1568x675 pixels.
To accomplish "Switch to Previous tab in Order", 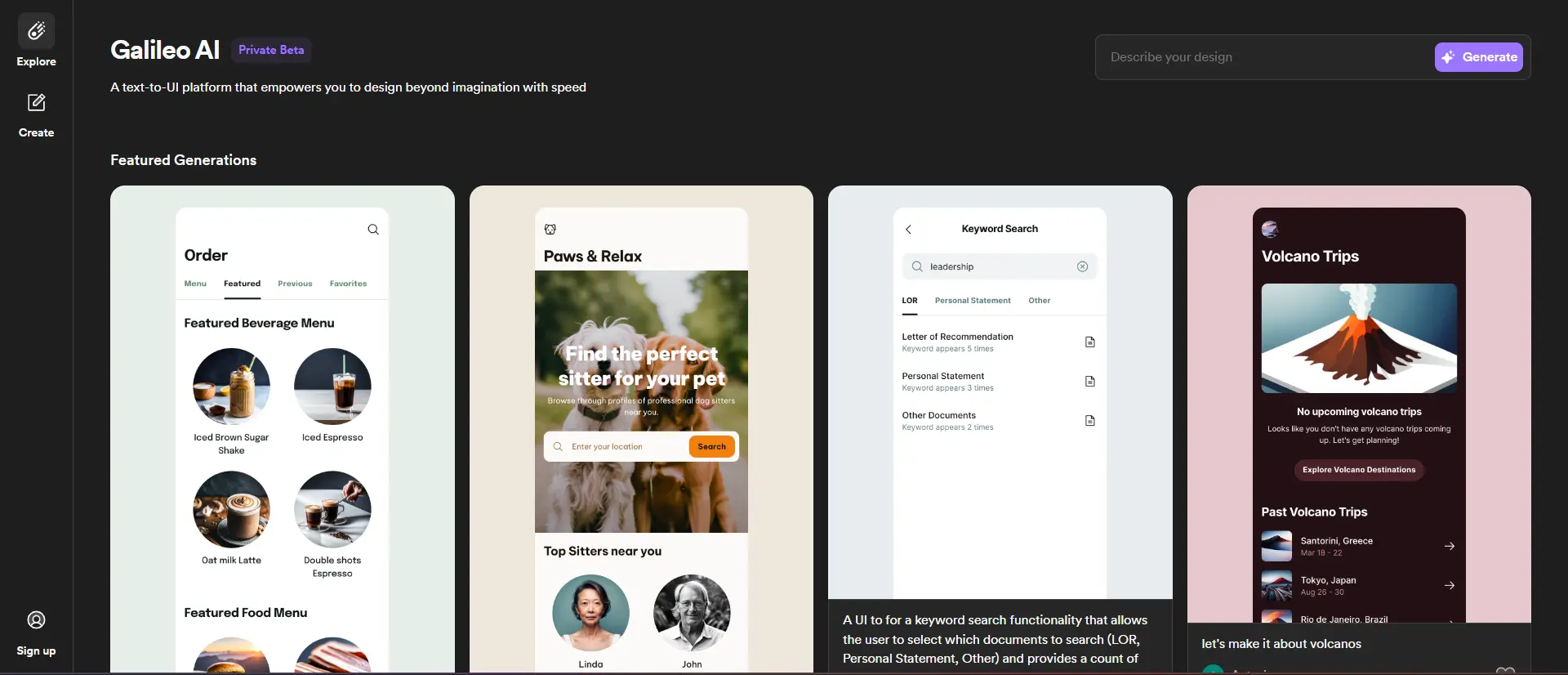I will 295,284.
